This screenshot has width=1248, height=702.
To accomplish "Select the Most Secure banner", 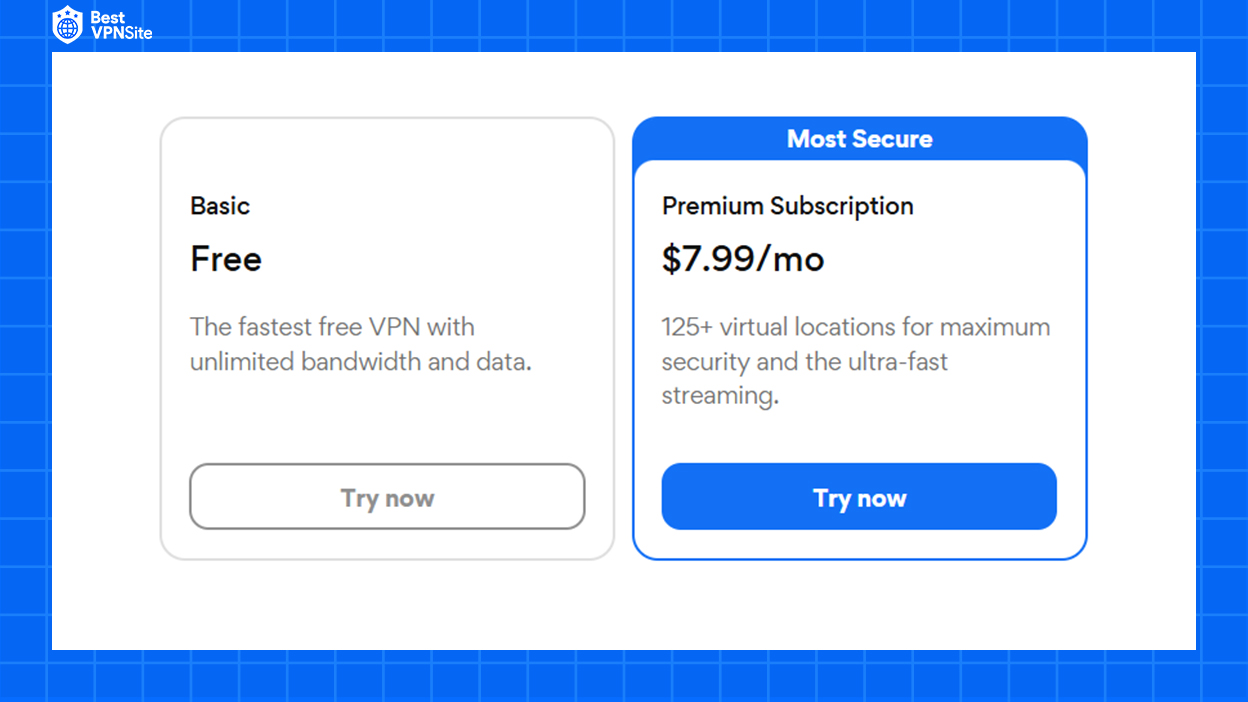I will point(860,139).
